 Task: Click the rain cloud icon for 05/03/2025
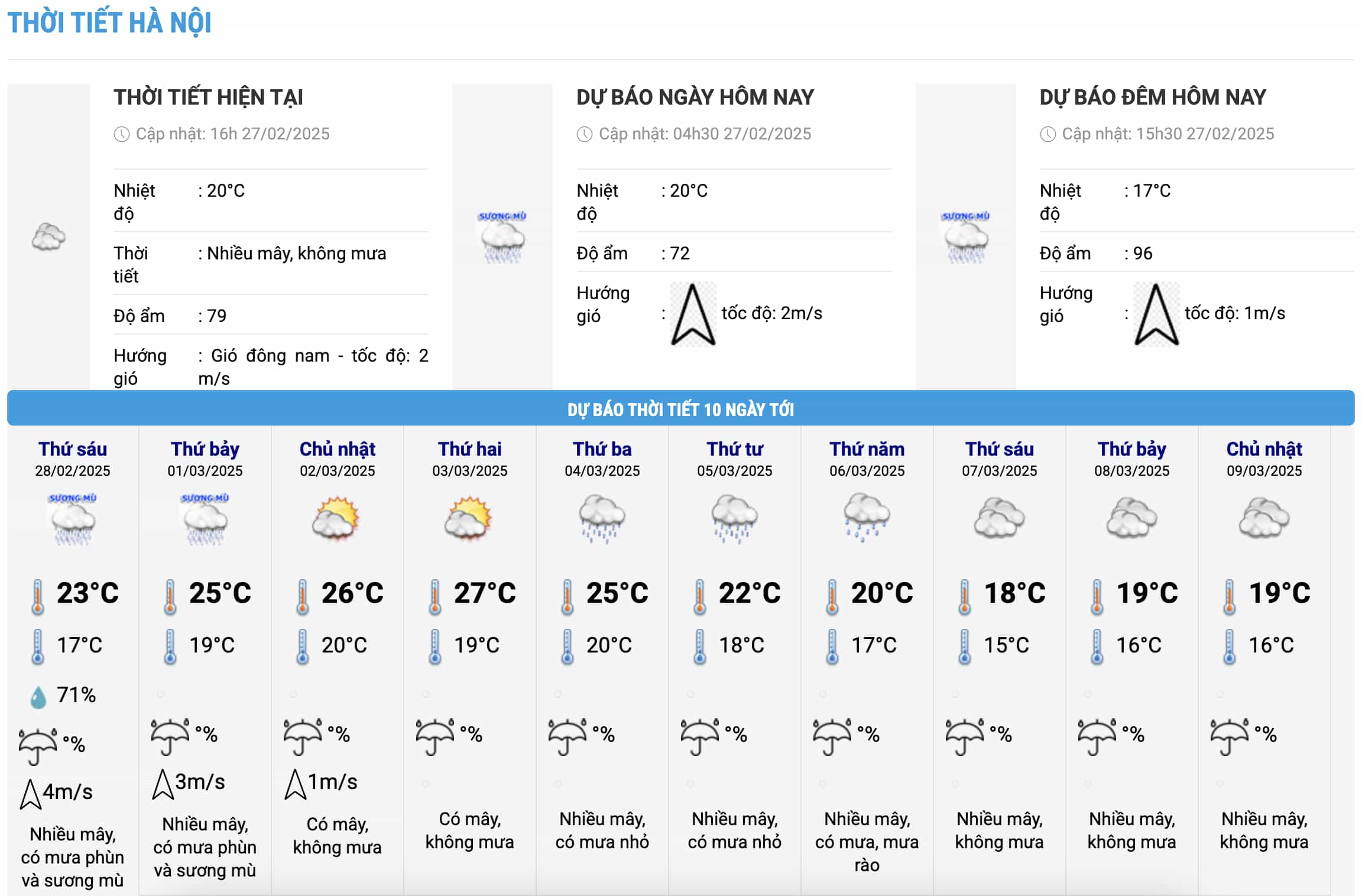(x=734, y=518)
